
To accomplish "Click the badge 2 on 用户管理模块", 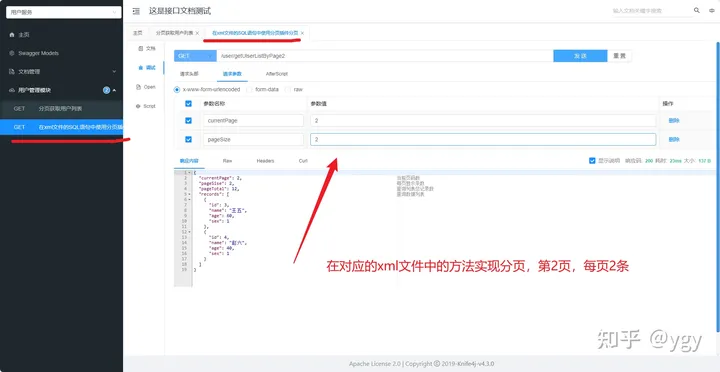I will tap(107, 90).
